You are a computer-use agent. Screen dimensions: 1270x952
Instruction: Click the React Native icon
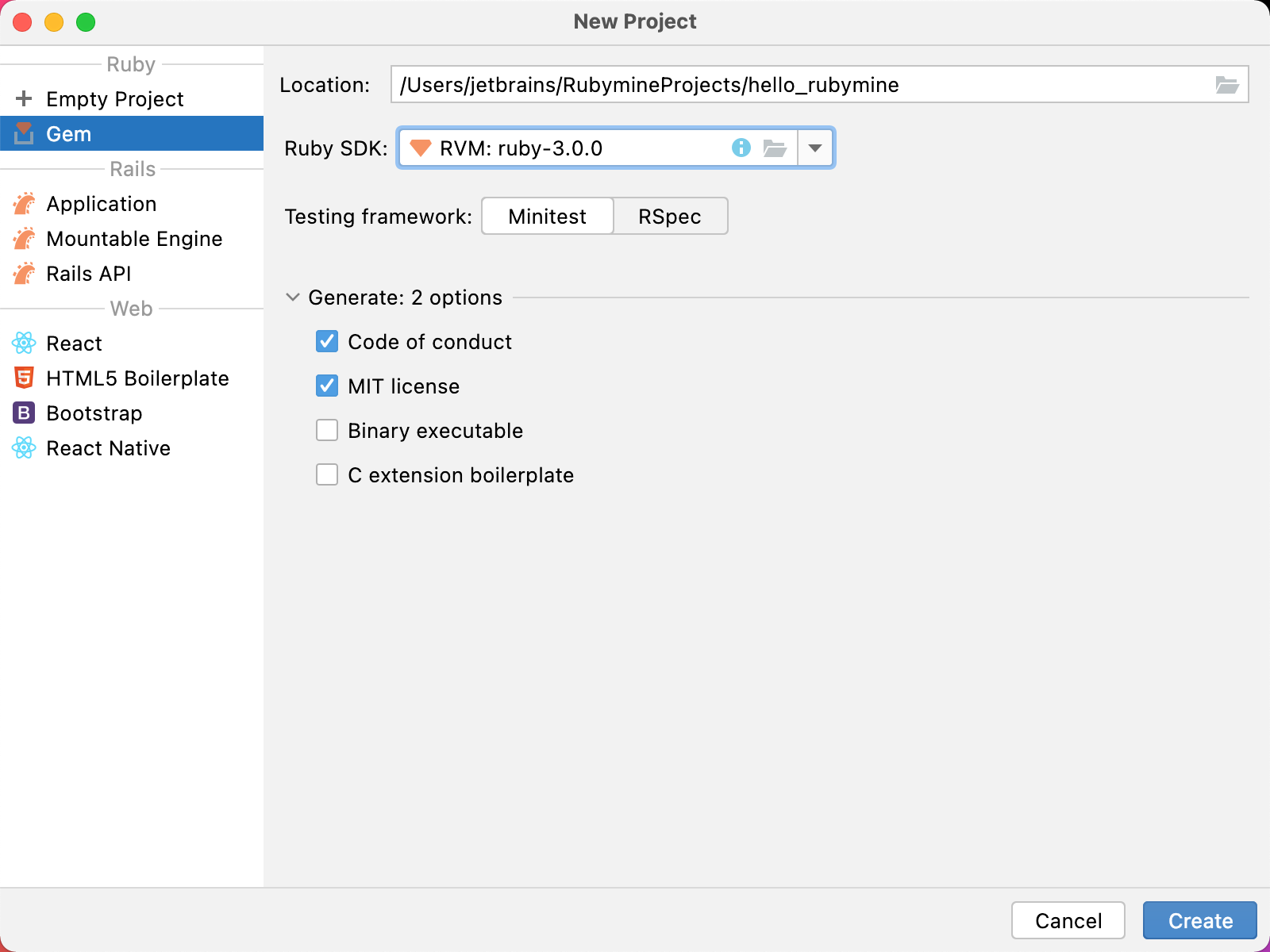[x=24, y=447]
